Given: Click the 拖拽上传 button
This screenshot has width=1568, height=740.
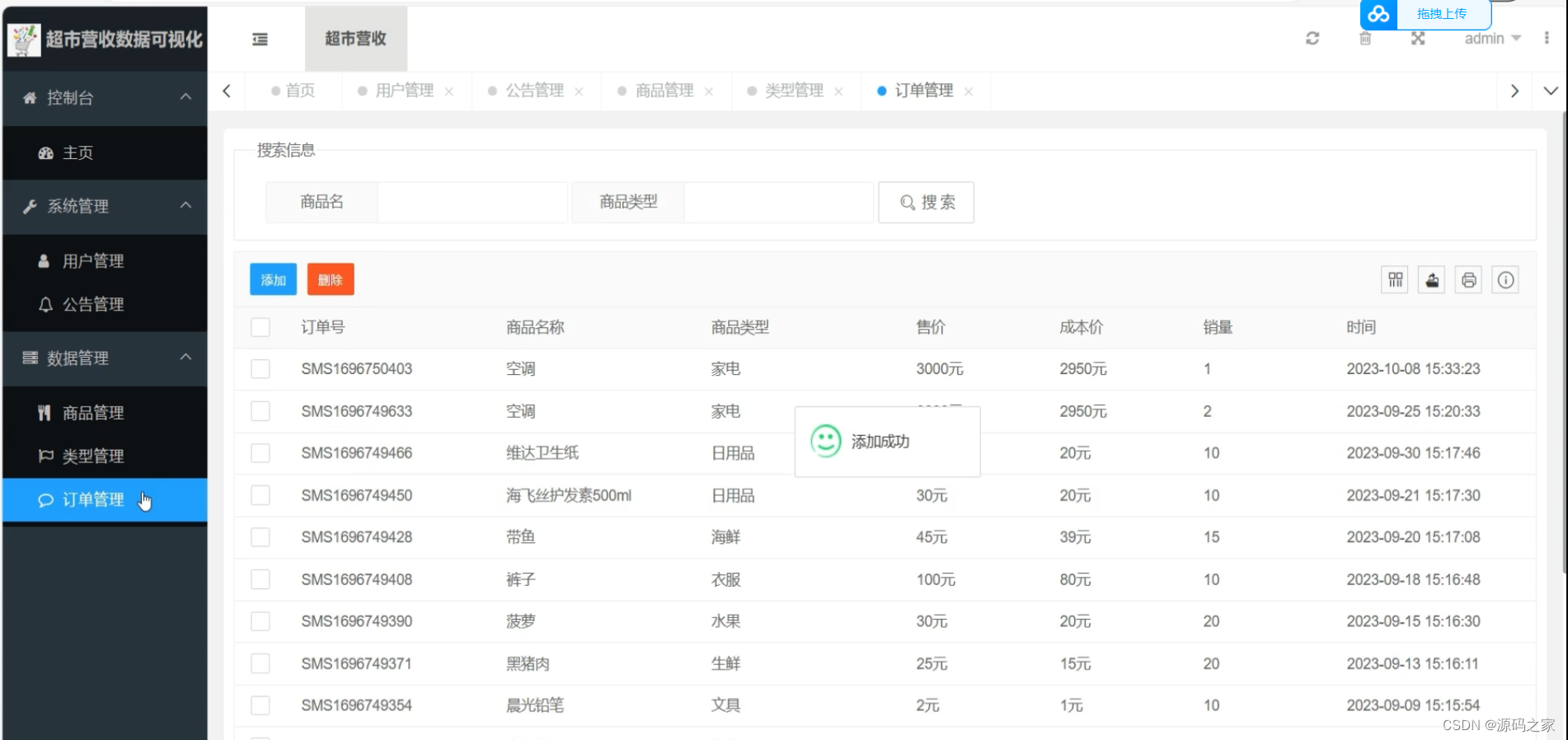Looking at the screenshot, I should (x=1442, y=14).
